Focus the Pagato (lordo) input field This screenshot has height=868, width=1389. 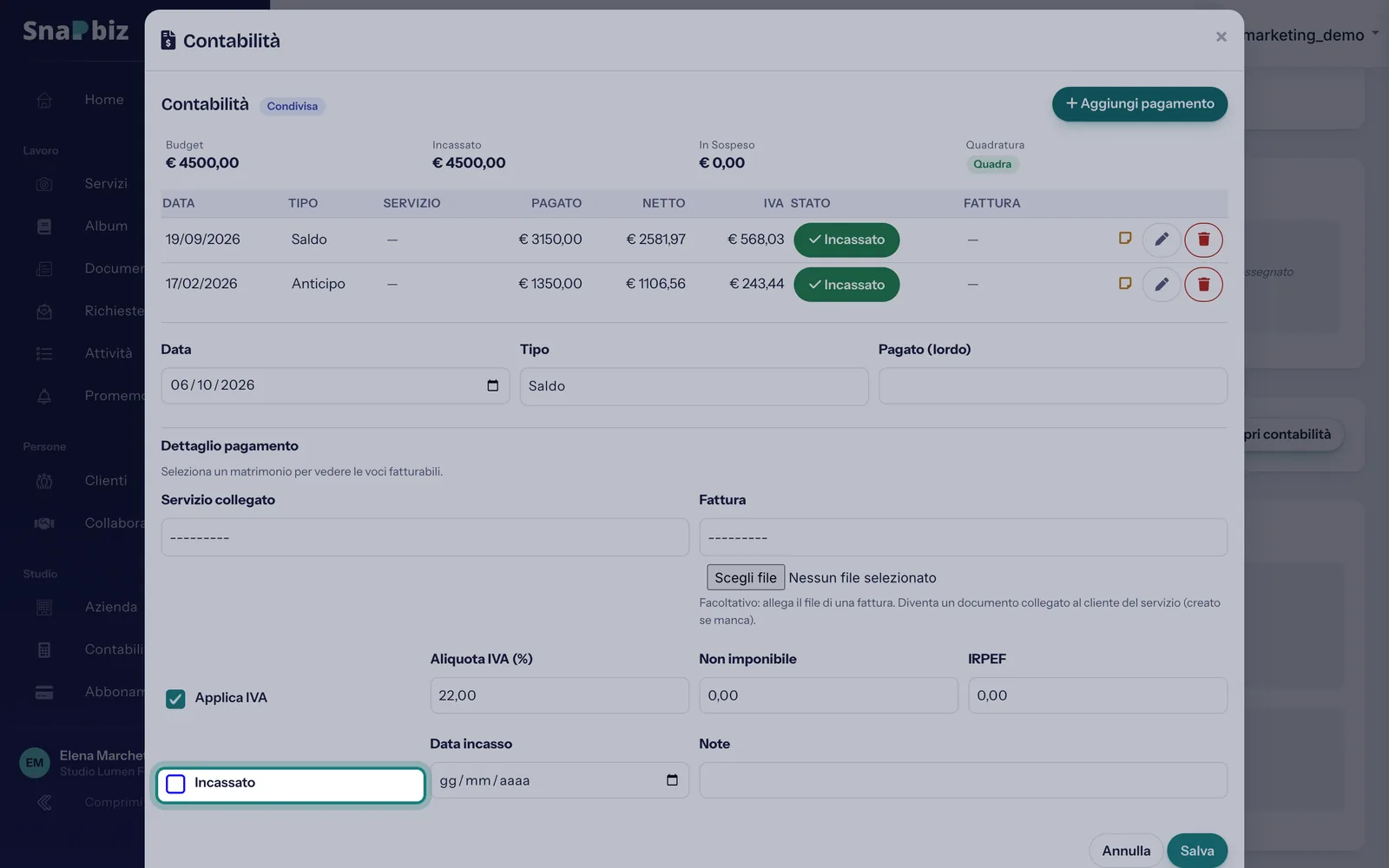pyautogui.click(x=1052, y=386)
